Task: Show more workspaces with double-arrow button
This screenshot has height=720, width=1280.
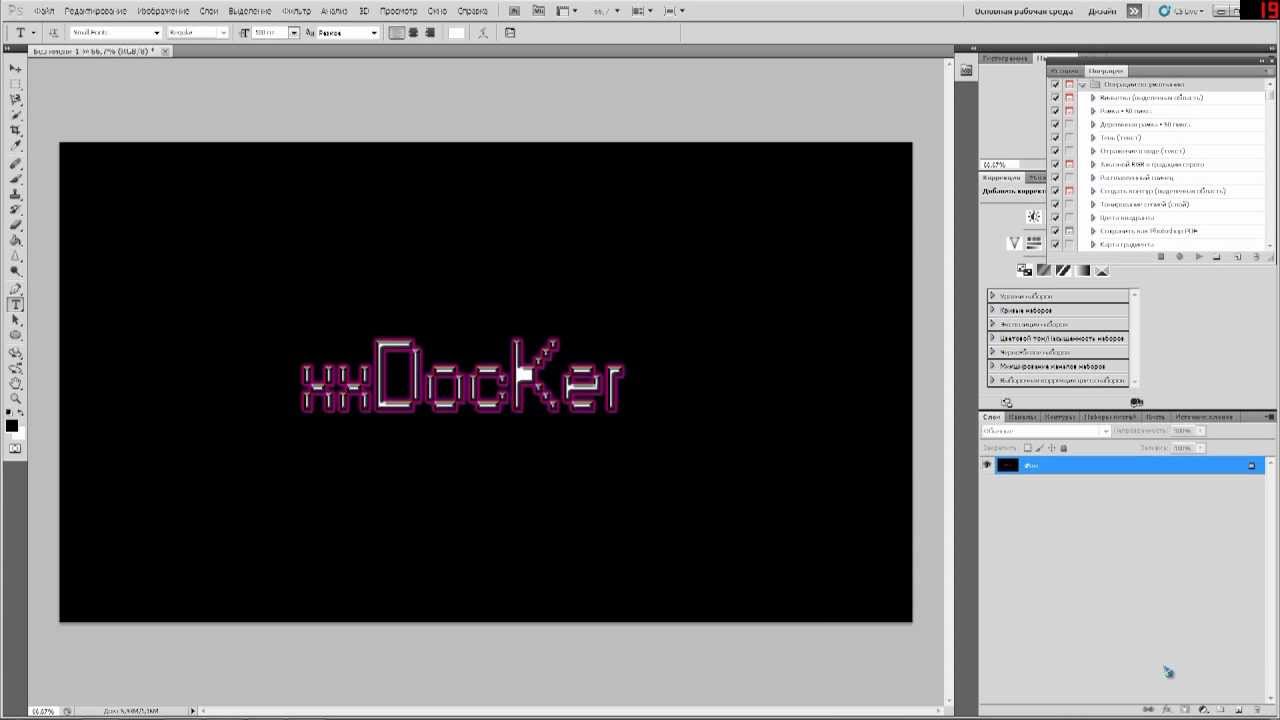Action: click(x=1134, y=11)
